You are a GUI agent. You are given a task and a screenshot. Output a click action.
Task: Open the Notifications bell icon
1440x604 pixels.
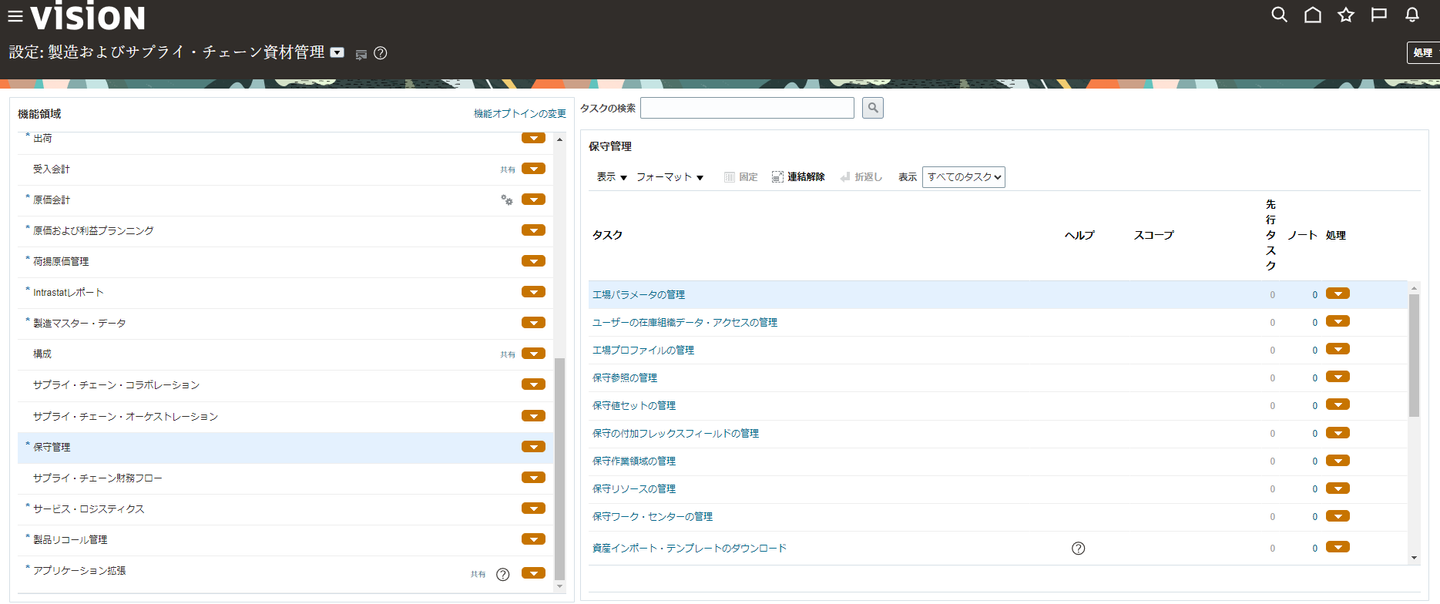pyautogui.click(x=1412, y=15)
